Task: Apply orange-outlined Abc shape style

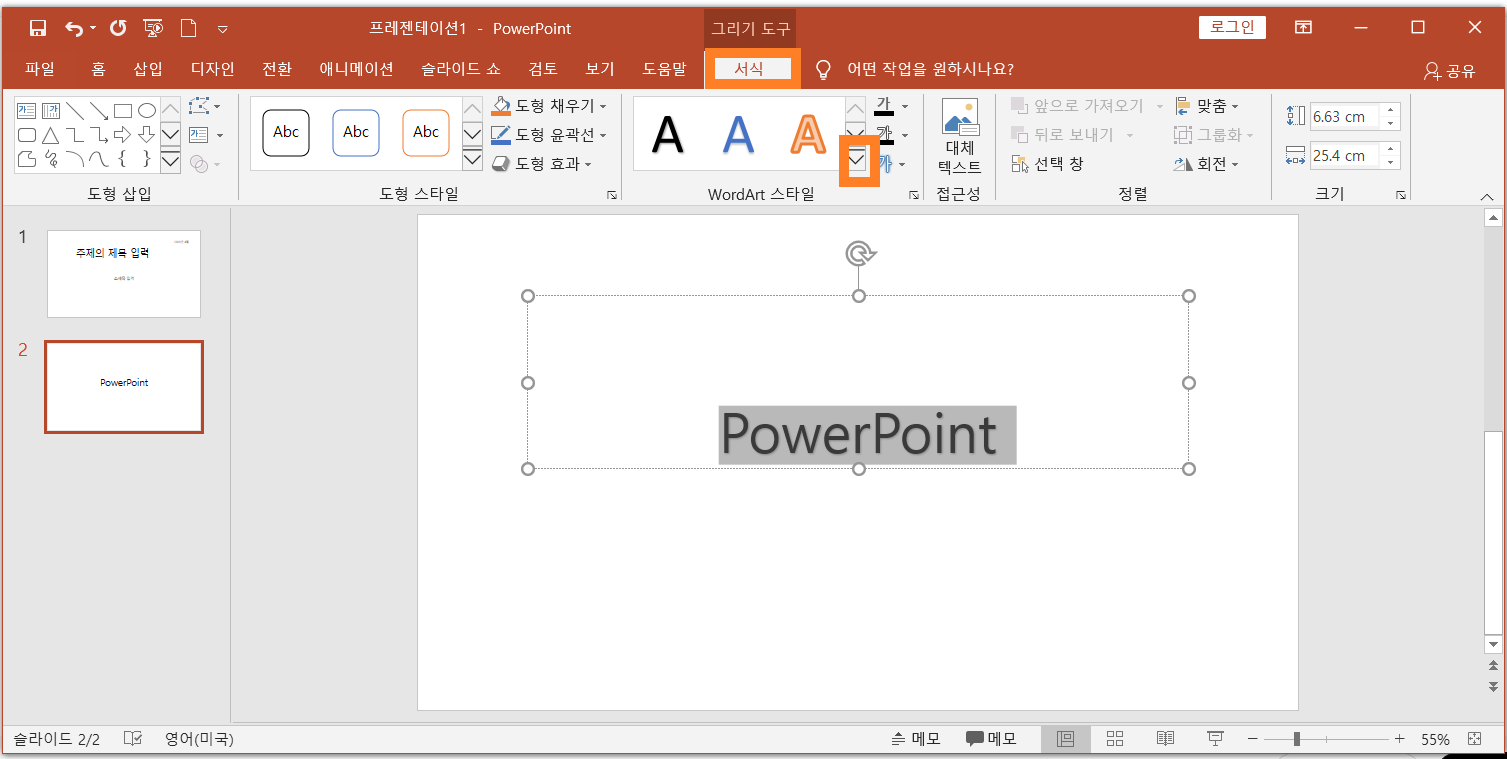Action: (x=426, y=133)
